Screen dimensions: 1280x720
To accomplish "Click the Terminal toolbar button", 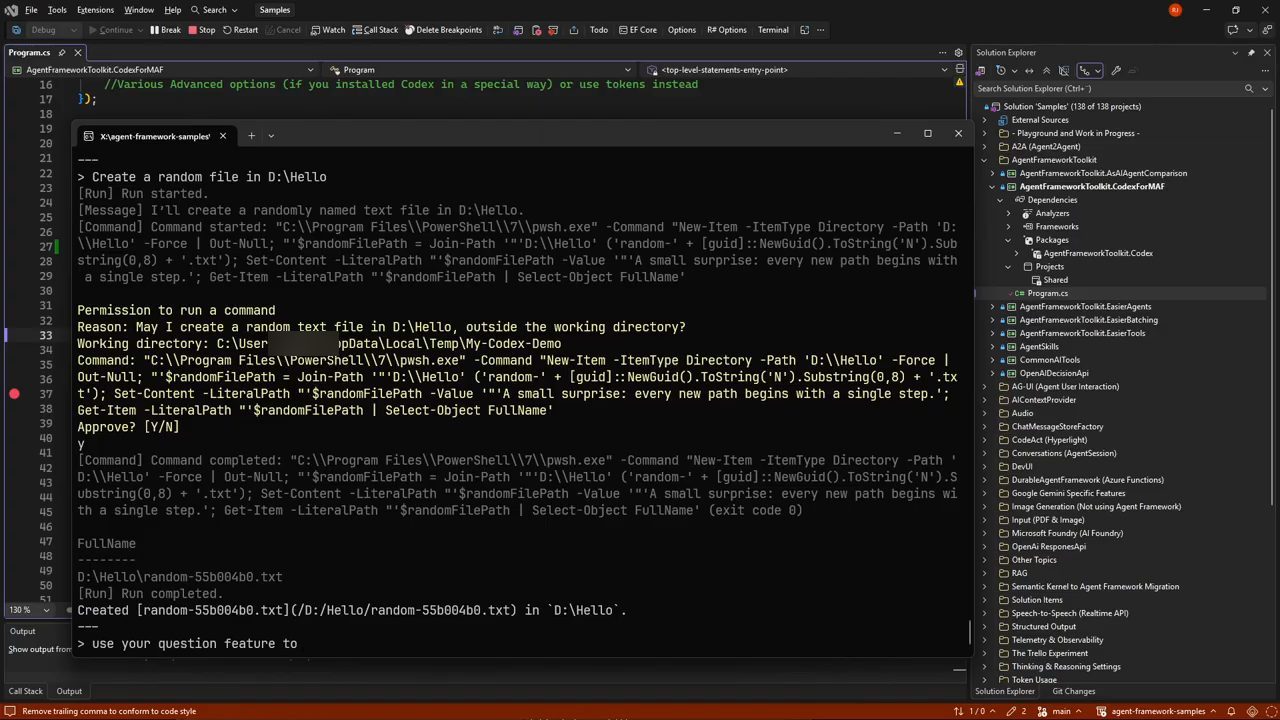I will click(x=773, y=30).
